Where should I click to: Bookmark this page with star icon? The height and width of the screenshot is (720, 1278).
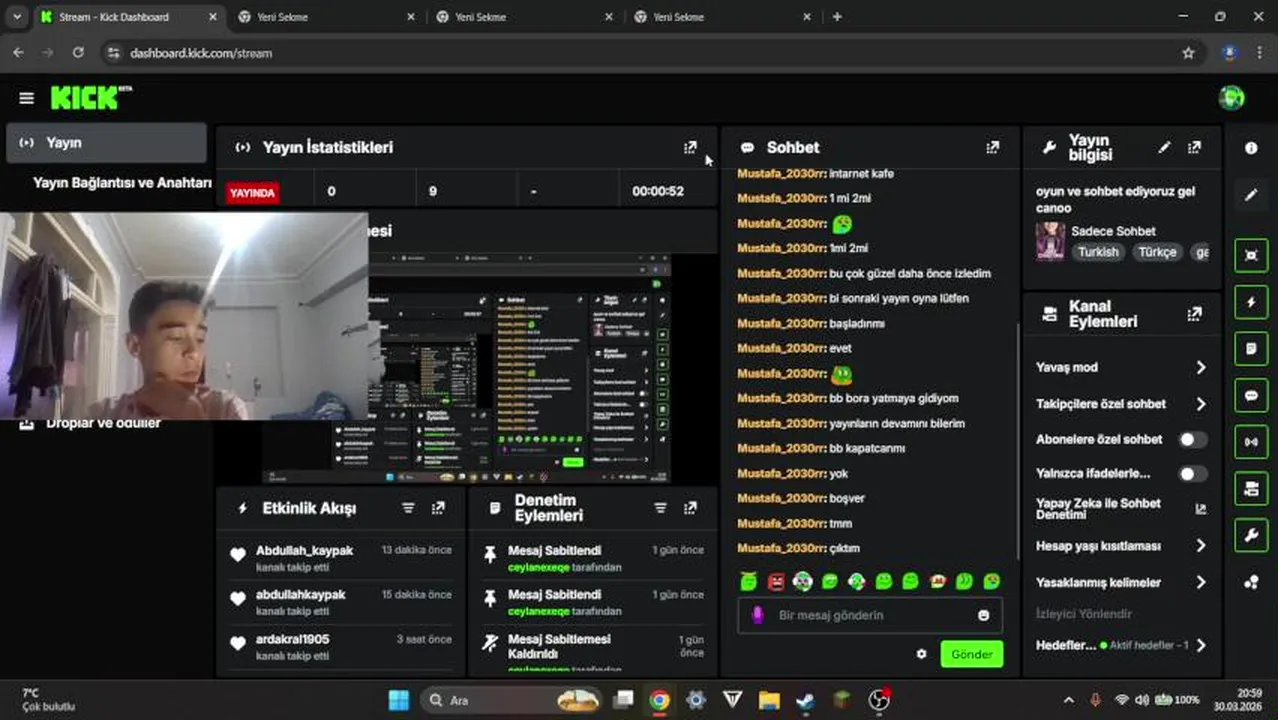tap(1188, 53)
